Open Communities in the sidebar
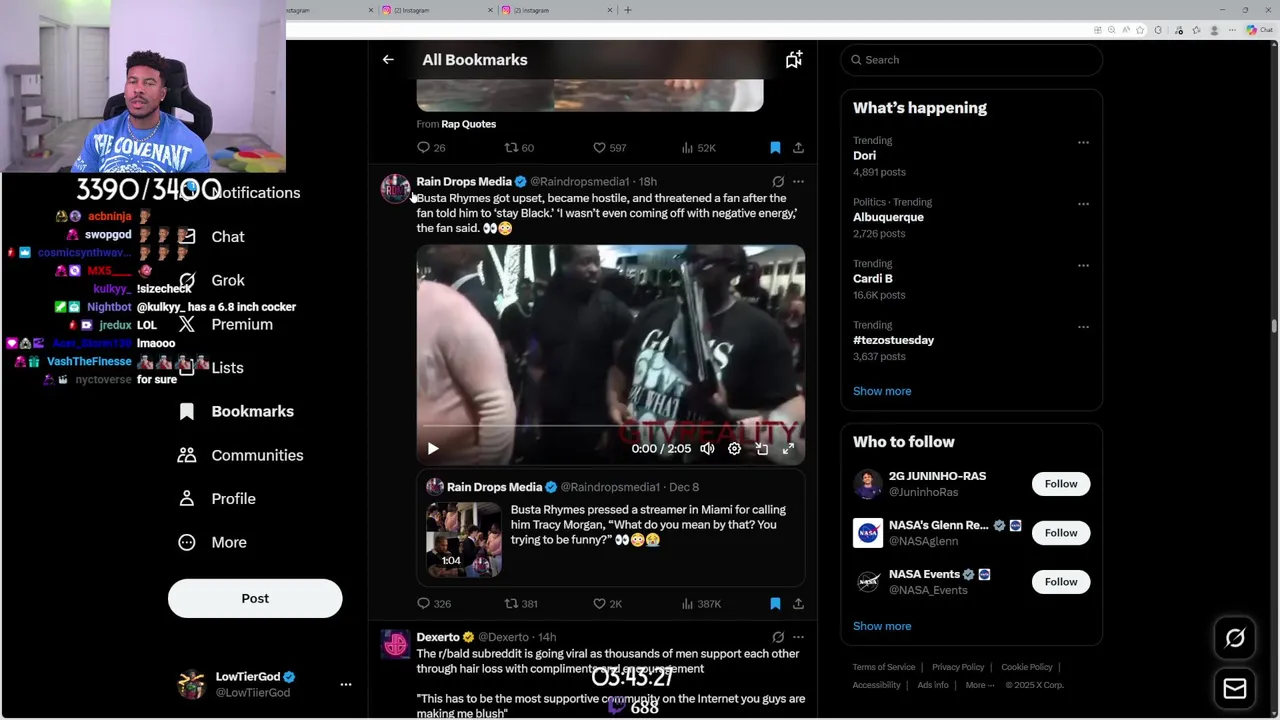This screenshot has height=720, width=1280. [x=241, y=455]
